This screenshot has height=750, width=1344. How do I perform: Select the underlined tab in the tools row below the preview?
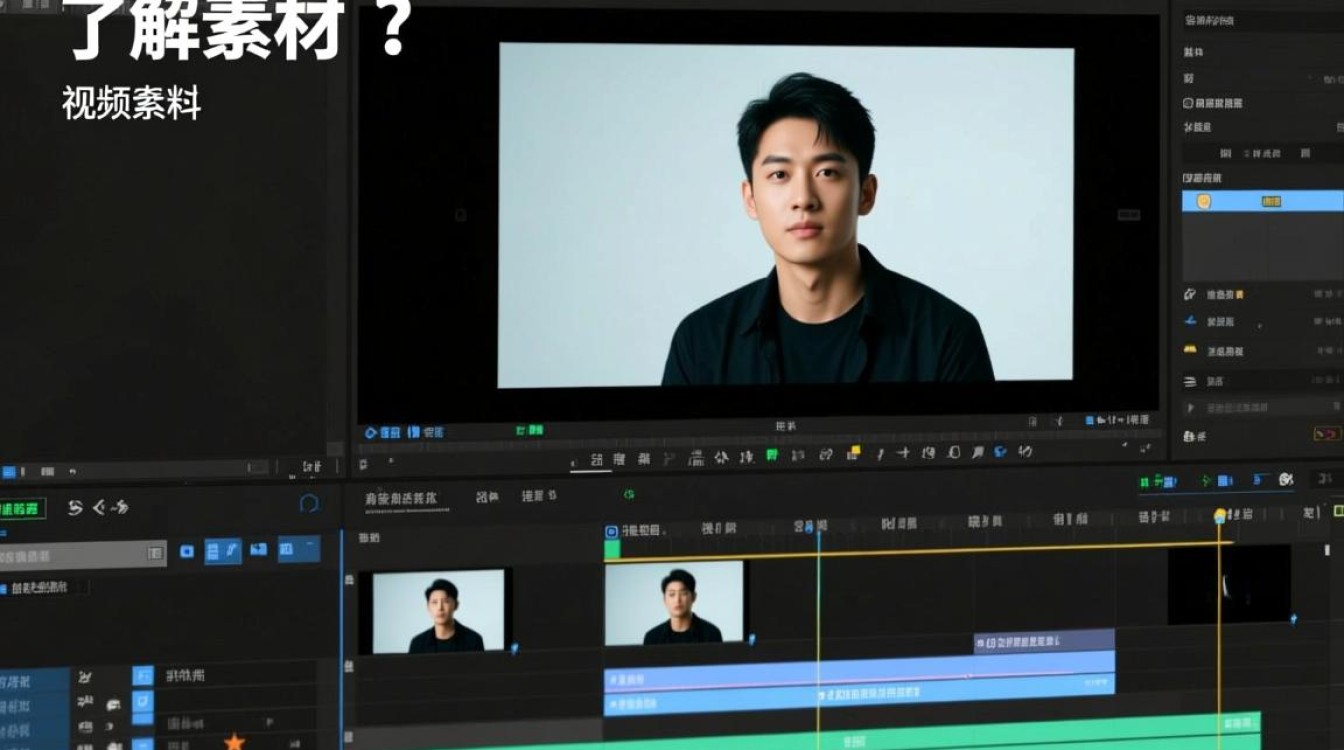pyautogui.click(x=596, y=459)
